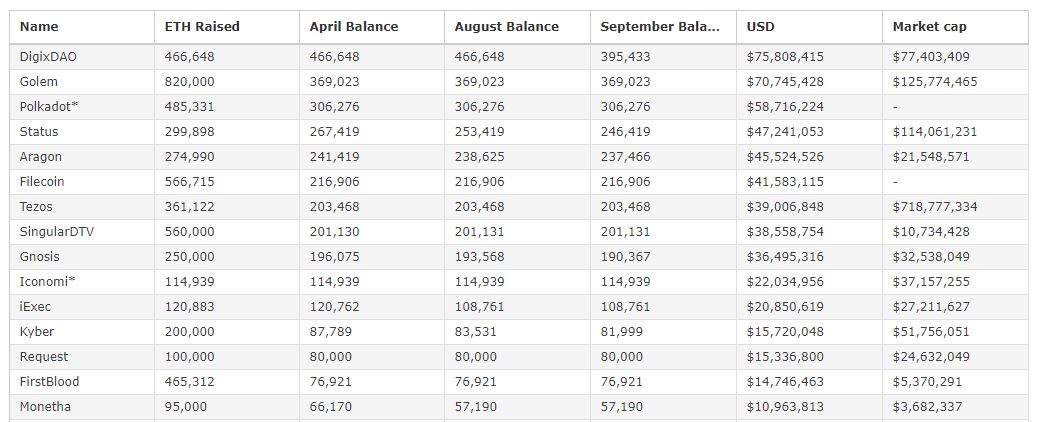Click the Golem row name
The width and height of the screenshot is (1040, 422).
pyautogui.click(x=39, y=82)
